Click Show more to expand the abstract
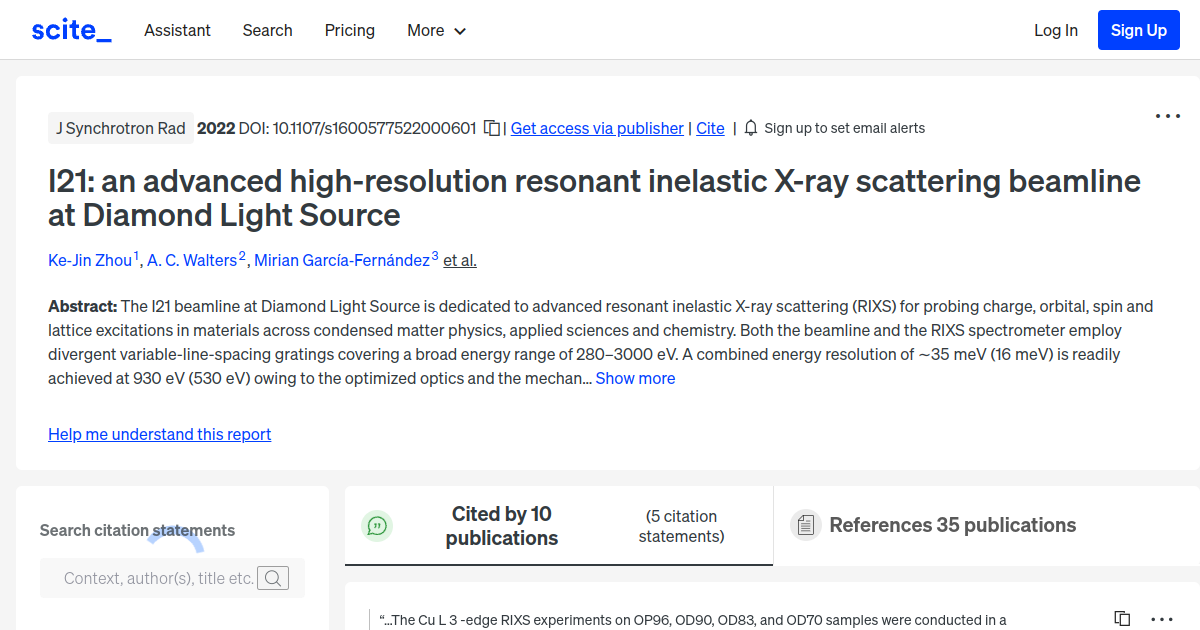The image size is (1200, 630). (x=635, y=378)
